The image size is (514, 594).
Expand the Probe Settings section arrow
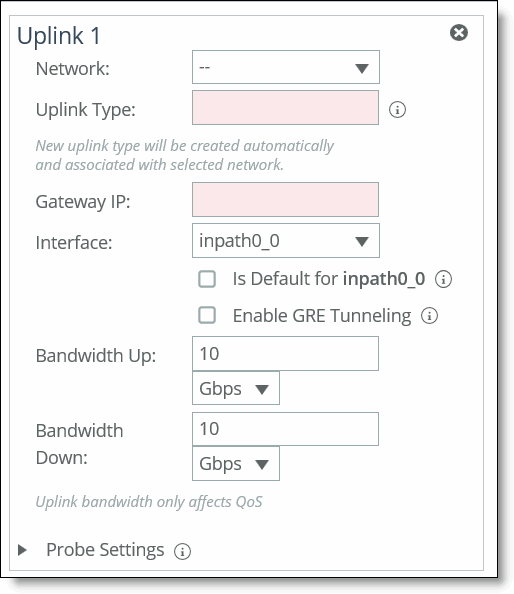pos(23,550)
